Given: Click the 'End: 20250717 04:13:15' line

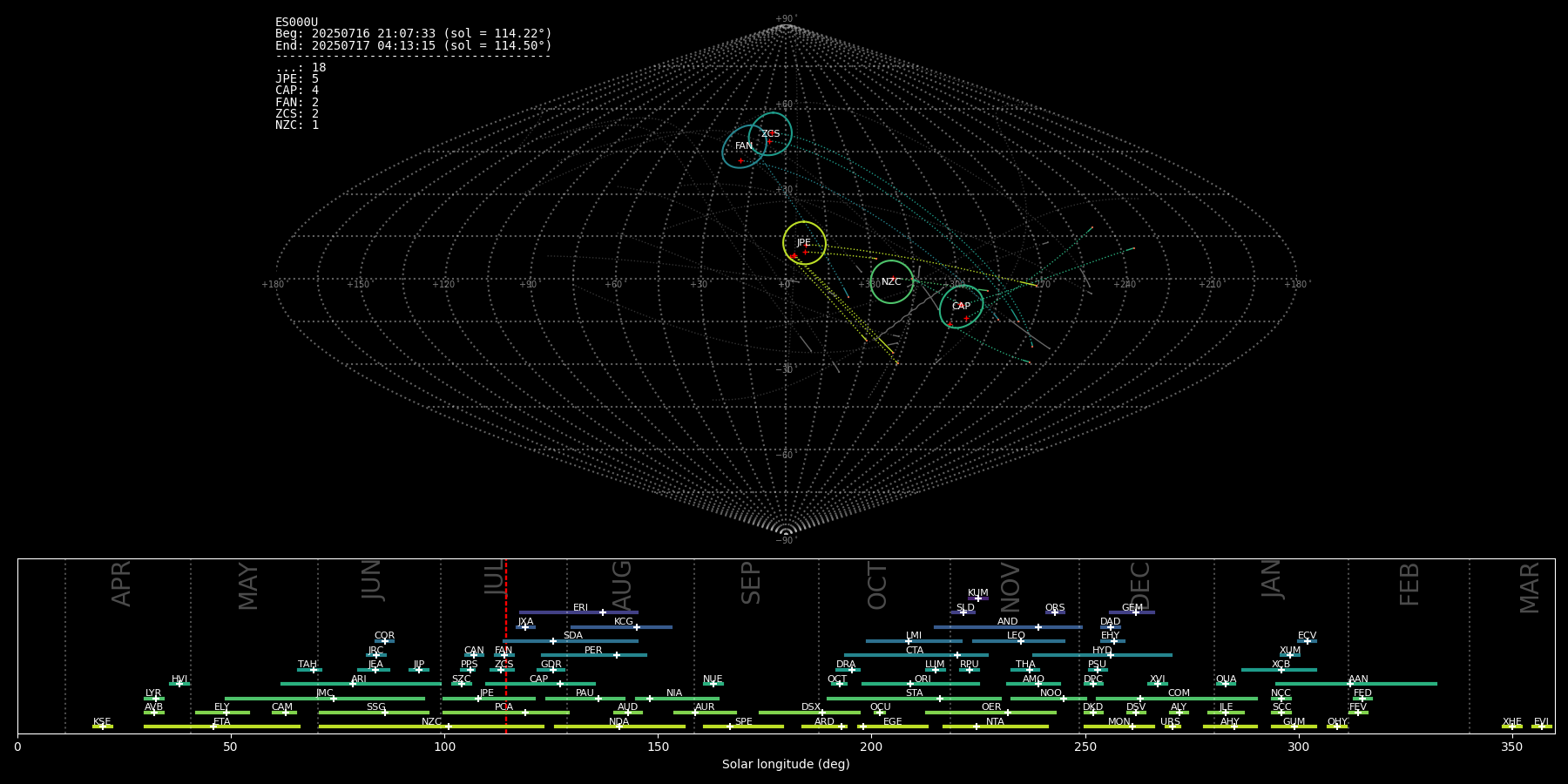Looking at the screenshot, I should 414,45.
